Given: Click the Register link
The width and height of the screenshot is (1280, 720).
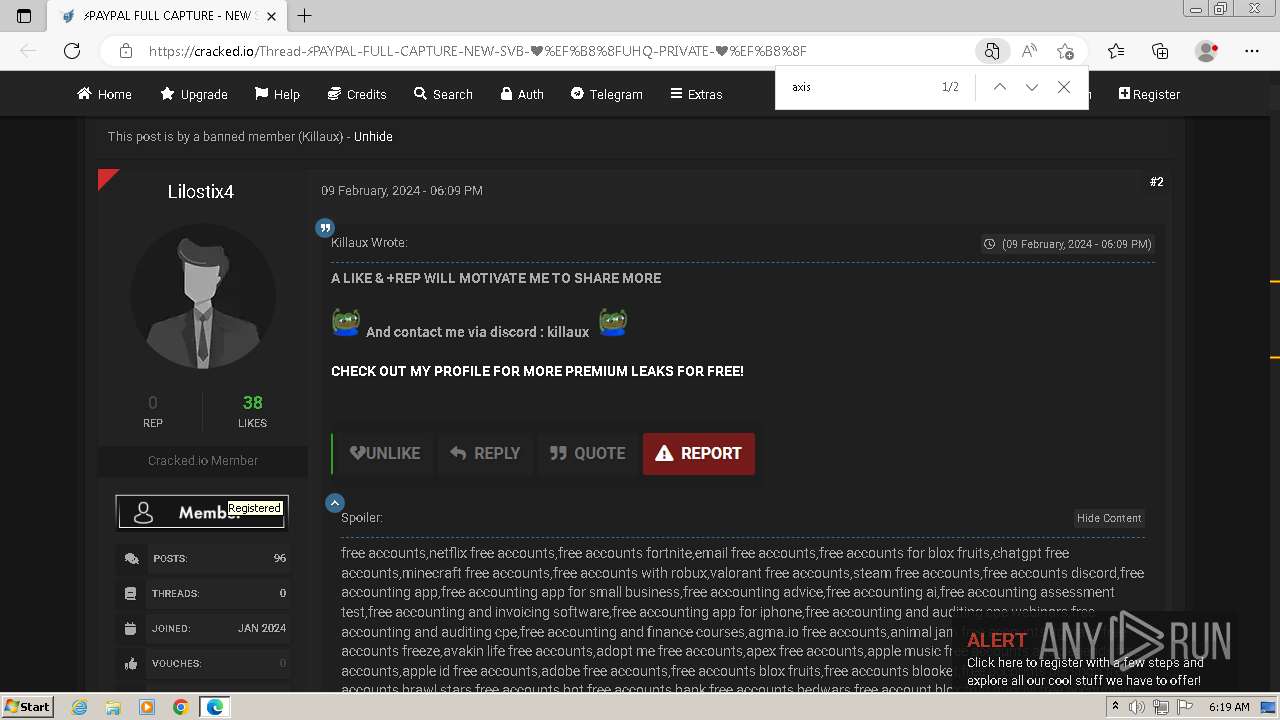Looking at the screenshot, I should [x=1149, y=94].
